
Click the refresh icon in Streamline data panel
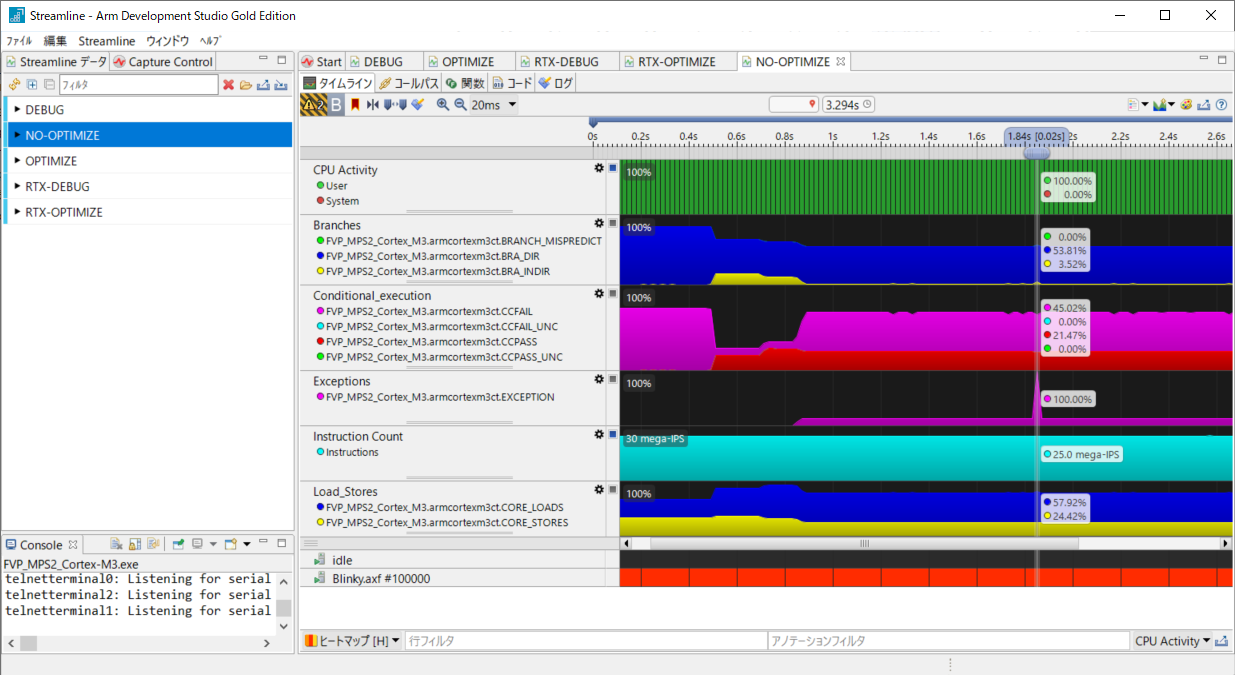tap(14, 85)
